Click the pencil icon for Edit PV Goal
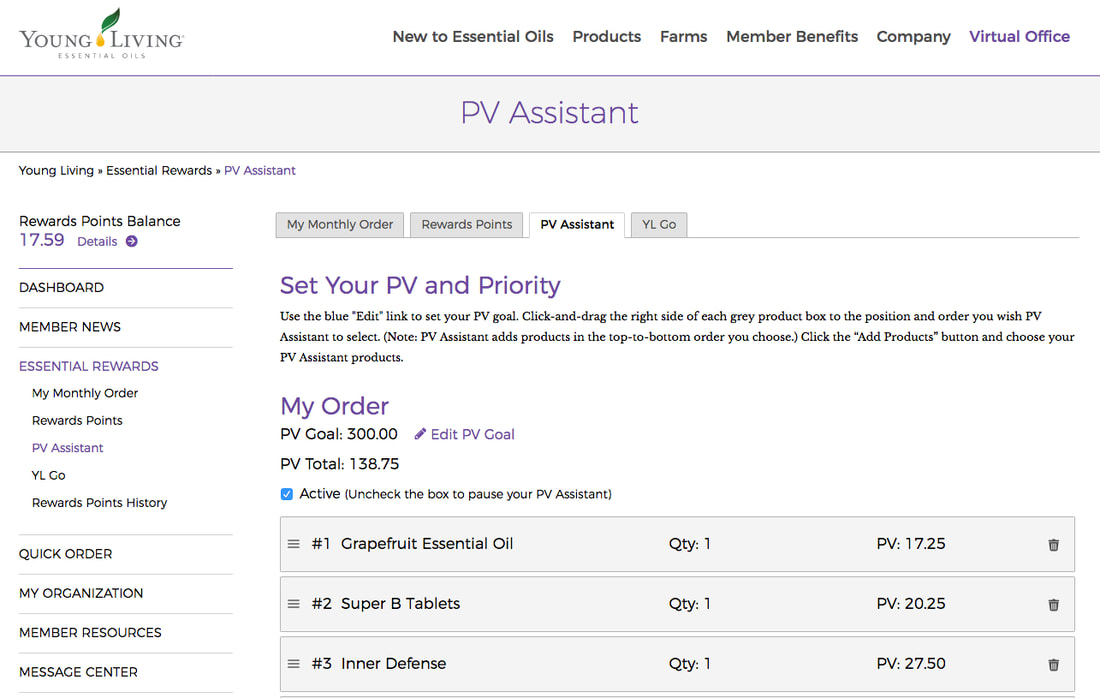1100x698 pixels. point(420,434)
